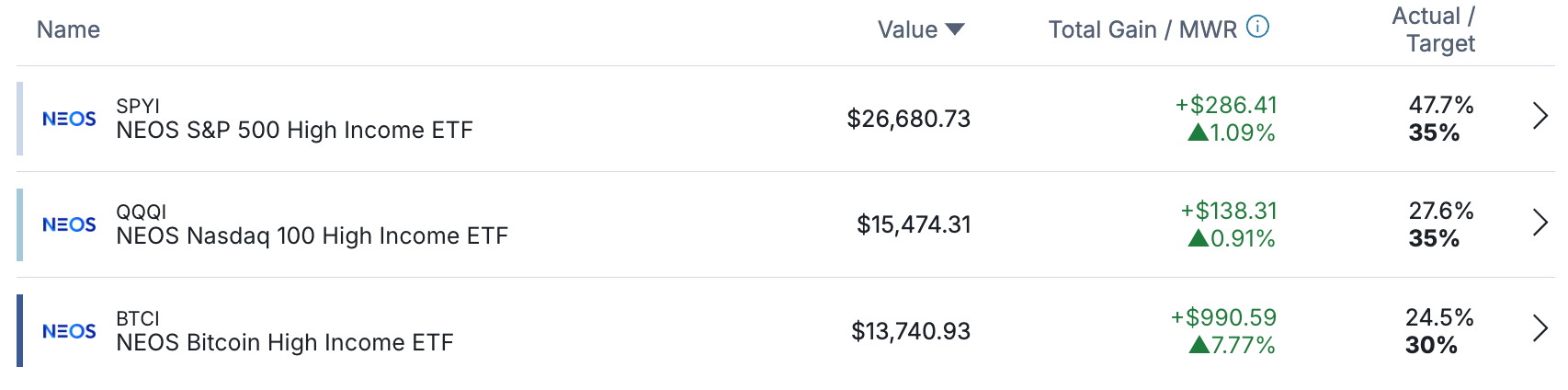Click the NEOS logo beside QQQI

point(69,224)
